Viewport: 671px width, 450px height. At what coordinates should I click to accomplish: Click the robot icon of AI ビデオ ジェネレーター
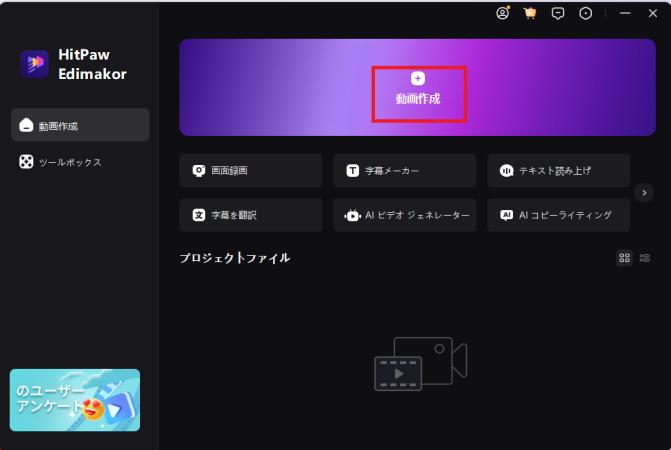[353, 215]
